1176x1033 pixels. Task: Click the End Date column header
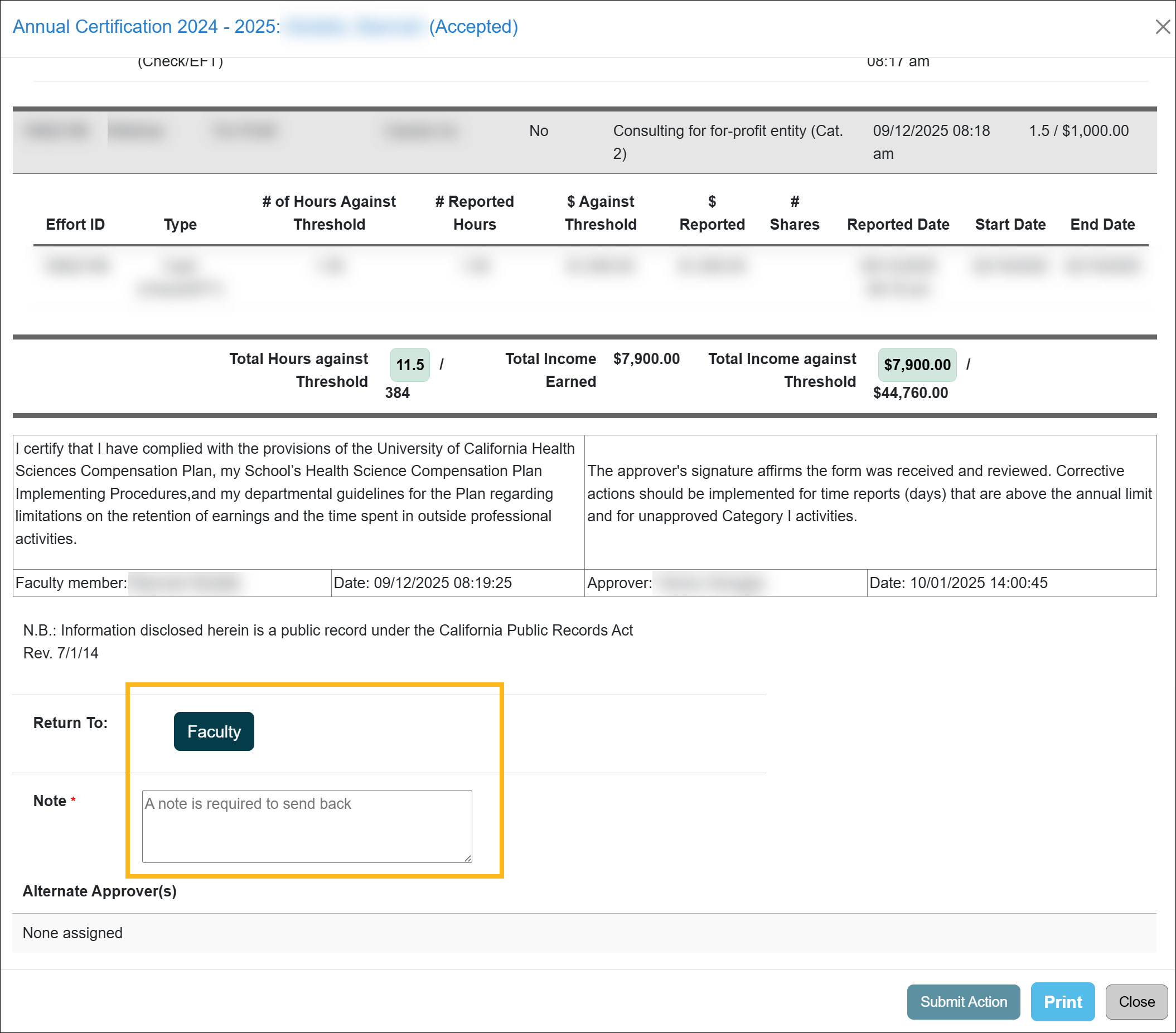[x=1102, y=224]
